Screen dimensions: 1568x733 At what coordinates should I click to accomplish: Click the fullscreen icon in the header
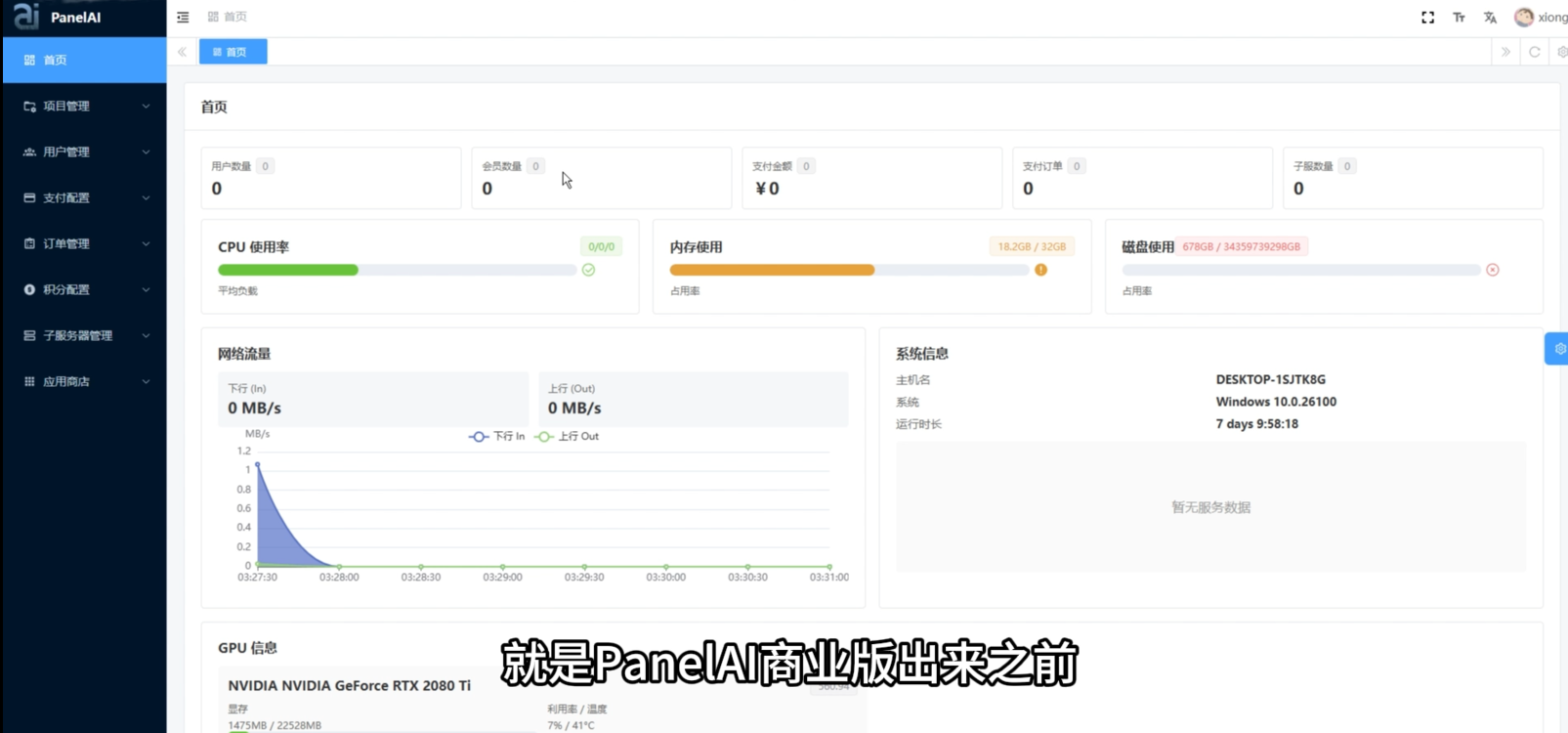(x=1427, y=18)
